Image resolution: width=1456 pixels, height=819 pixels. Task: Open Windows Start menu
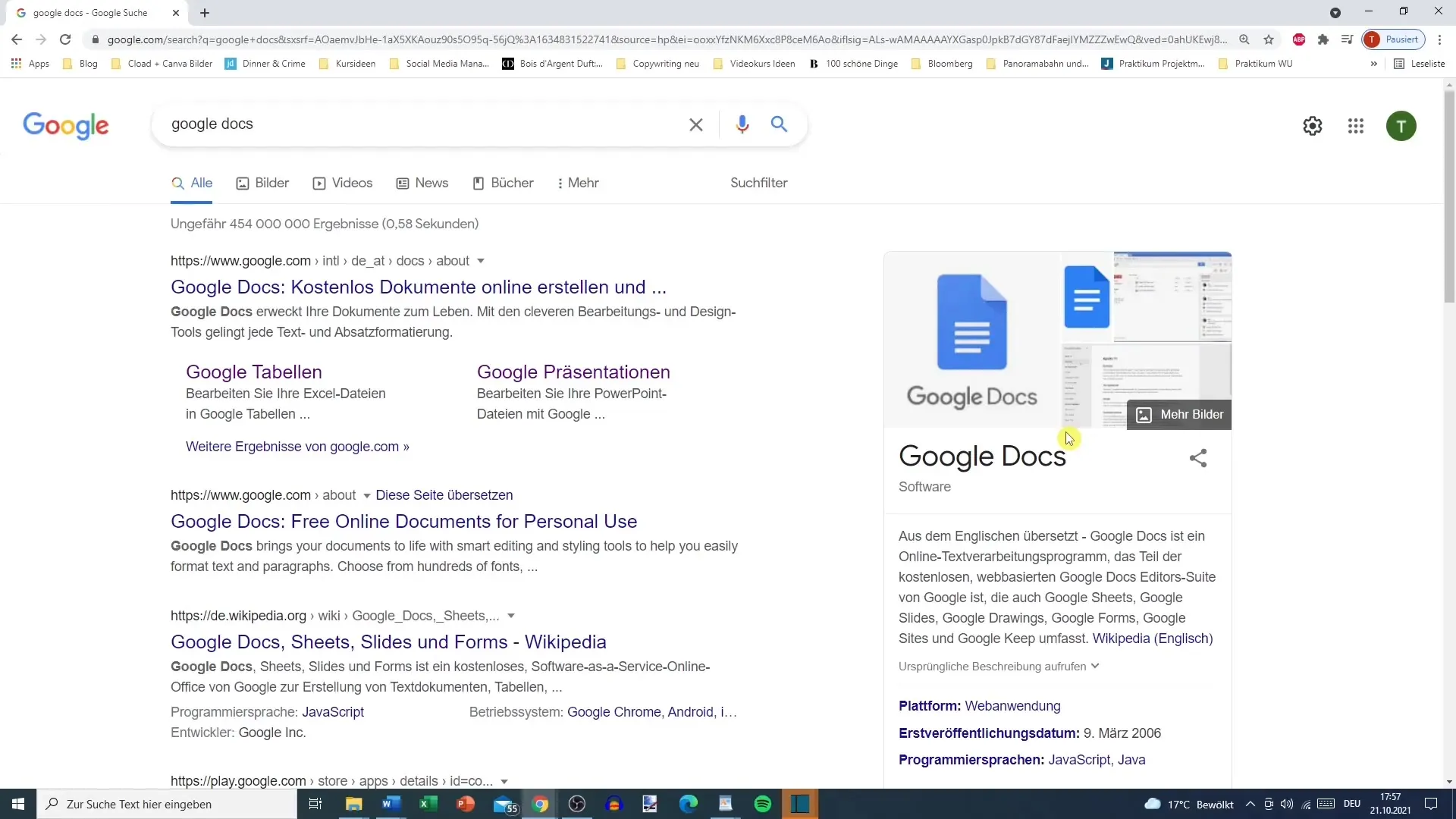pos(18,804)
